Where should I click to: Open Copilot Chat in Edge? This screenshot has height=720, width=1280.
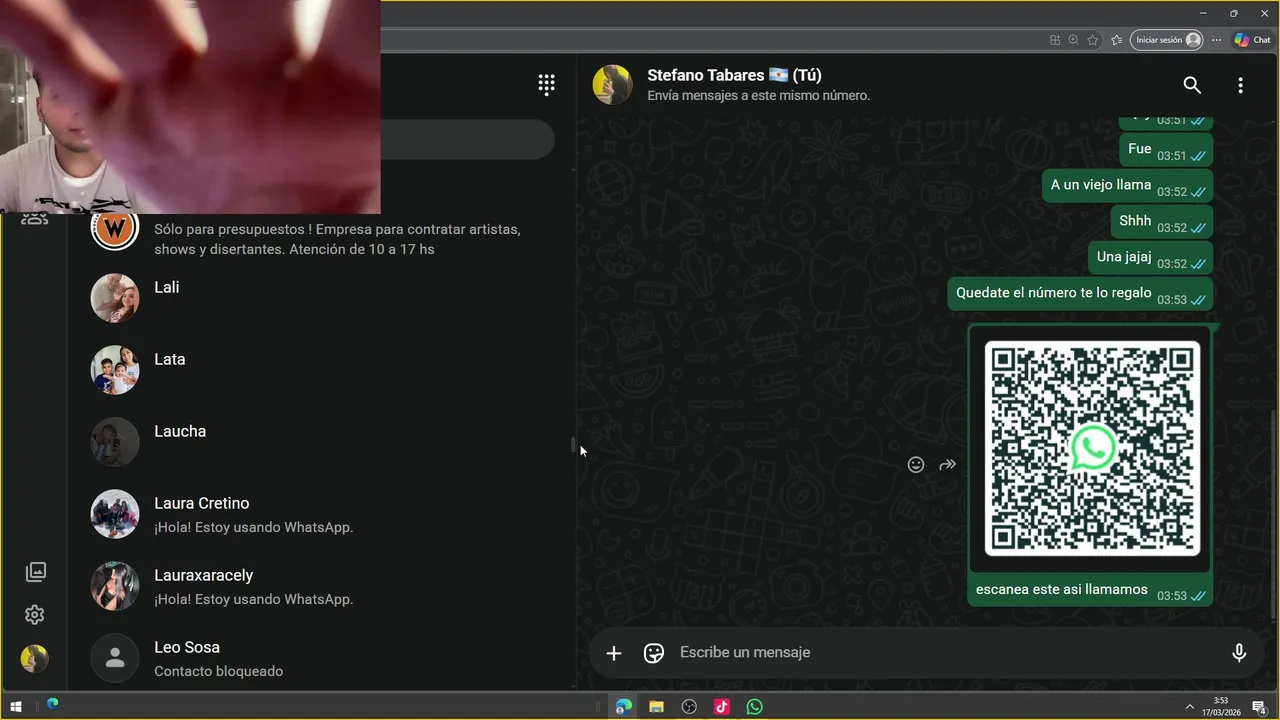[1252, 40]
